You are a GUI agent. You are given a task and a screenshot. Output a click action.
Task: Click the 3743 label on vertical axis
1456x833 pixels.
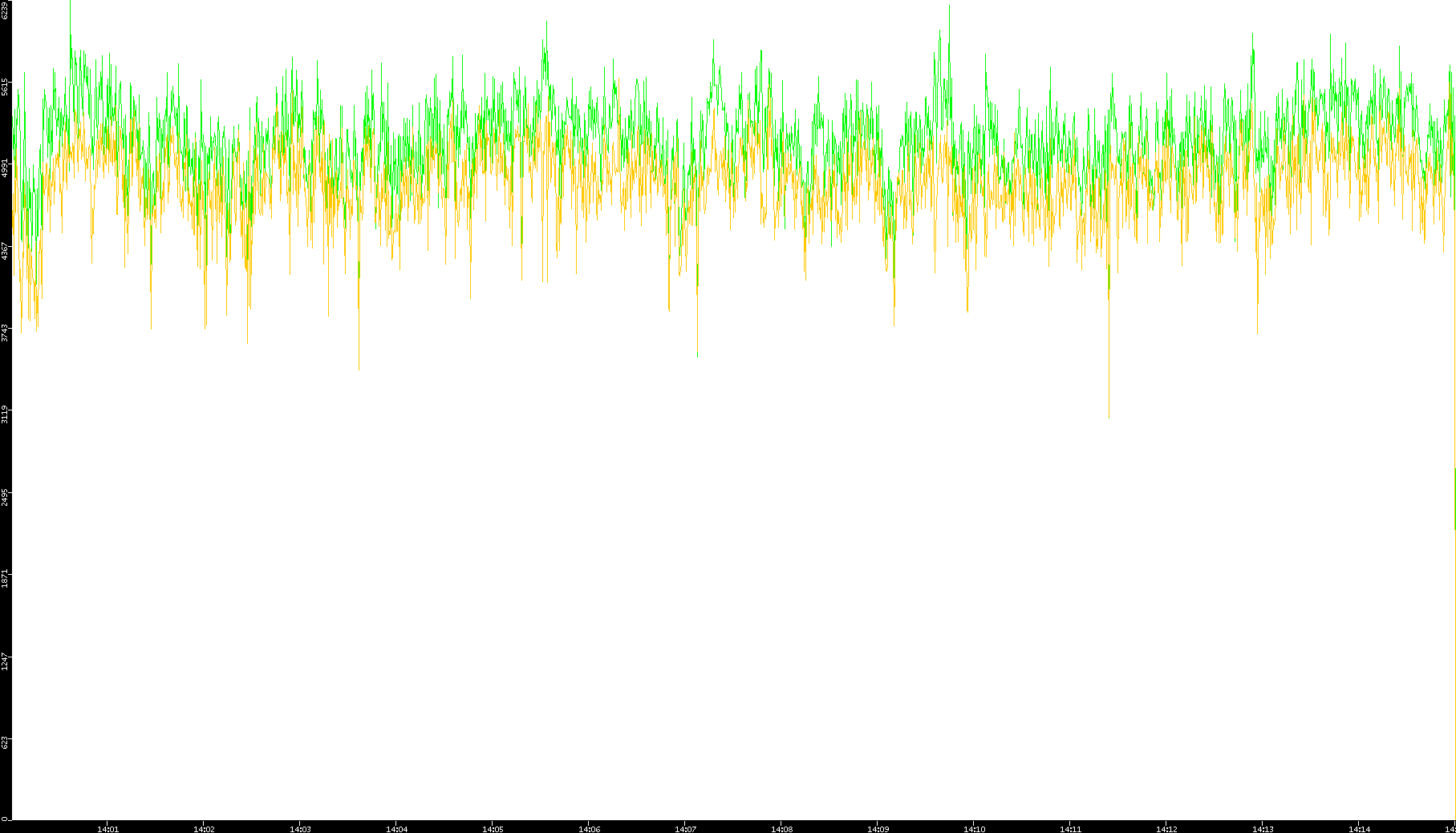(5, 333)
